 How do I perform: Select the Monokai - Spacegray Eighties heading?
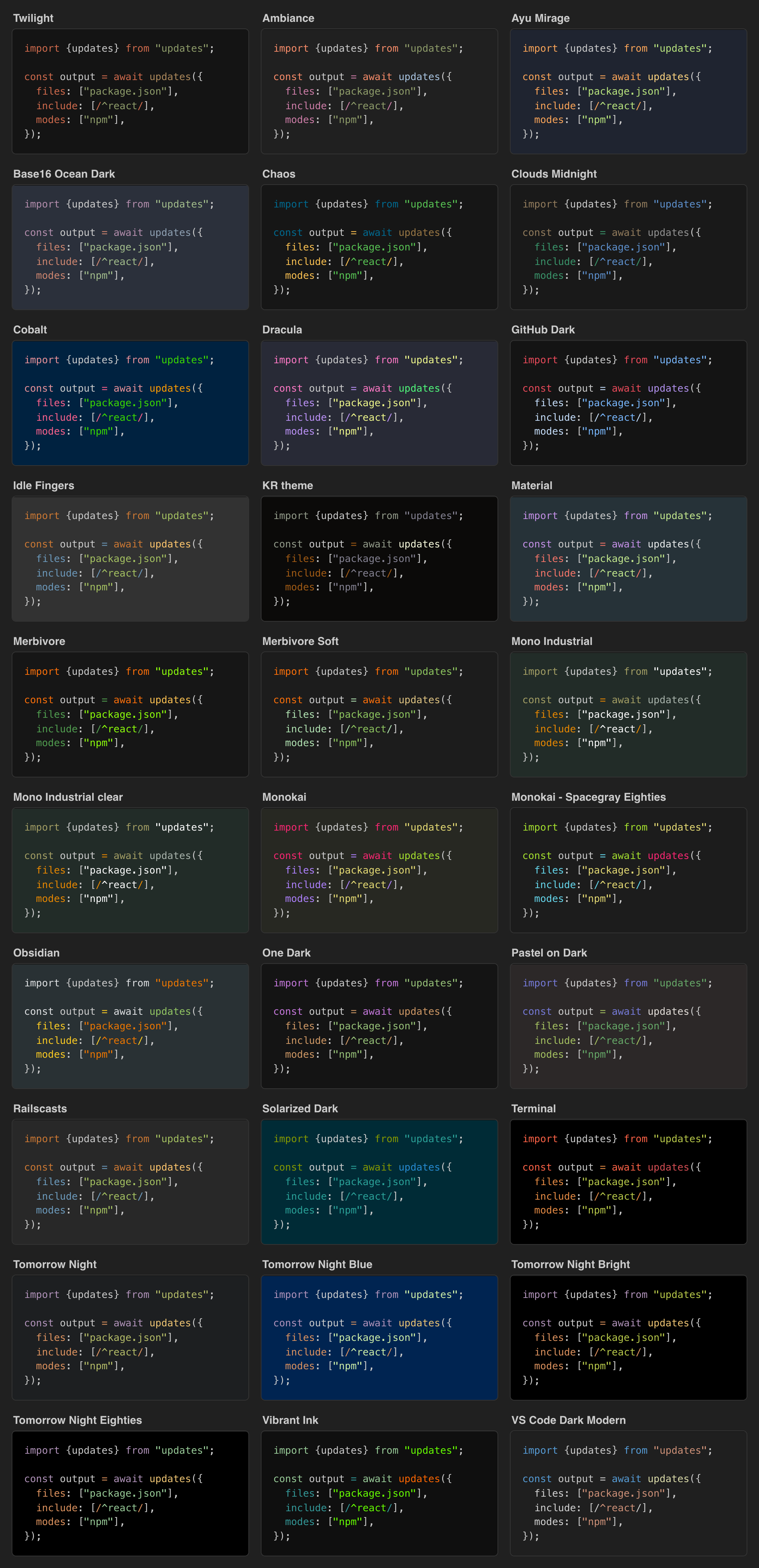click(x=589, y=797)
